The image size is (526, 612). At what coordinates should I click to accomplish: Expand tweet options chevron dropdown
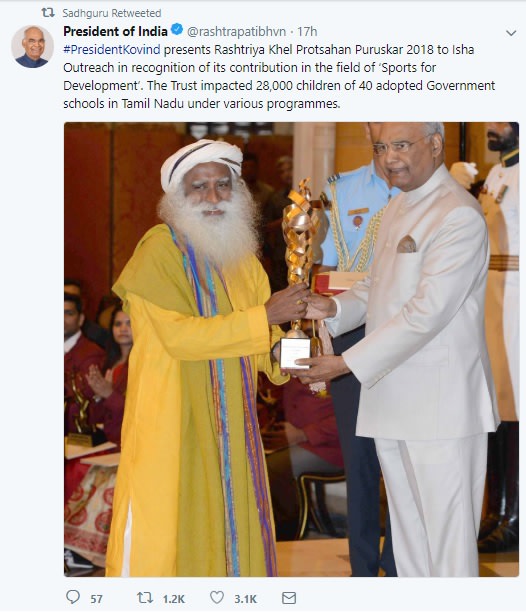click(x=511, y=33)
